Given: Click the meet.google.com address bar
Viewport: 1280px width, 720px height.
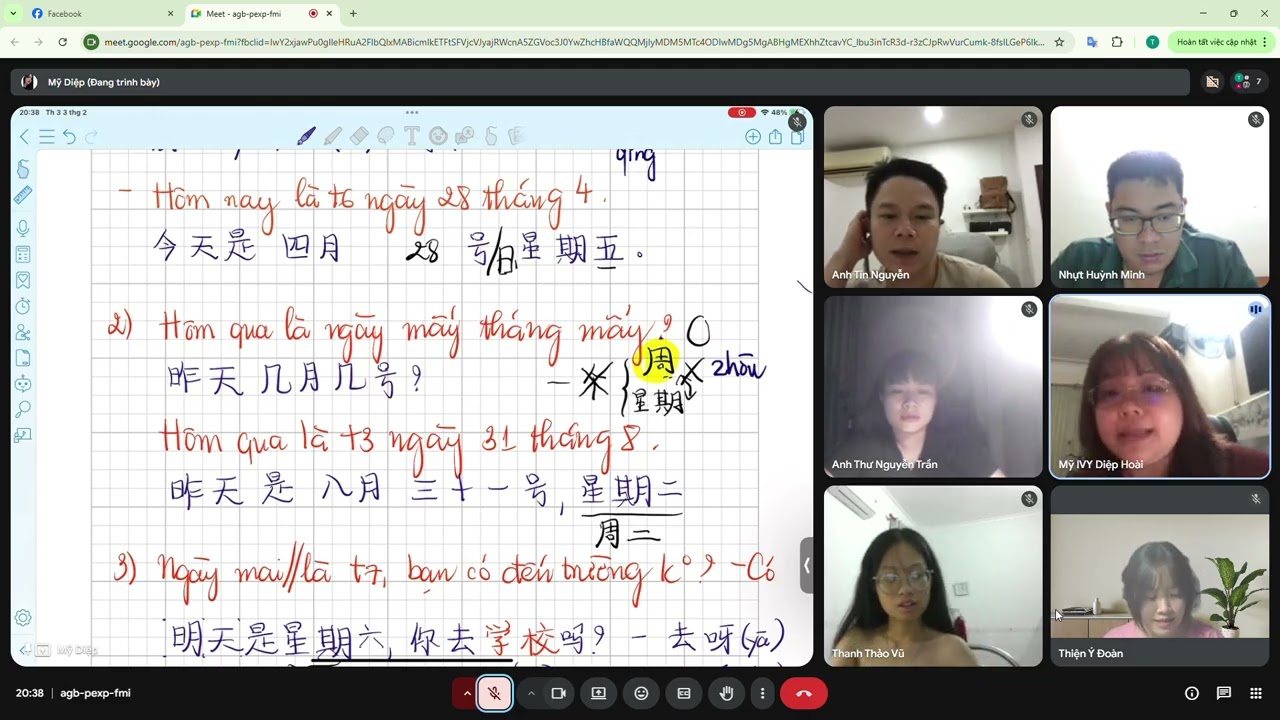Looking at the screenshot, I should point(575,42).
